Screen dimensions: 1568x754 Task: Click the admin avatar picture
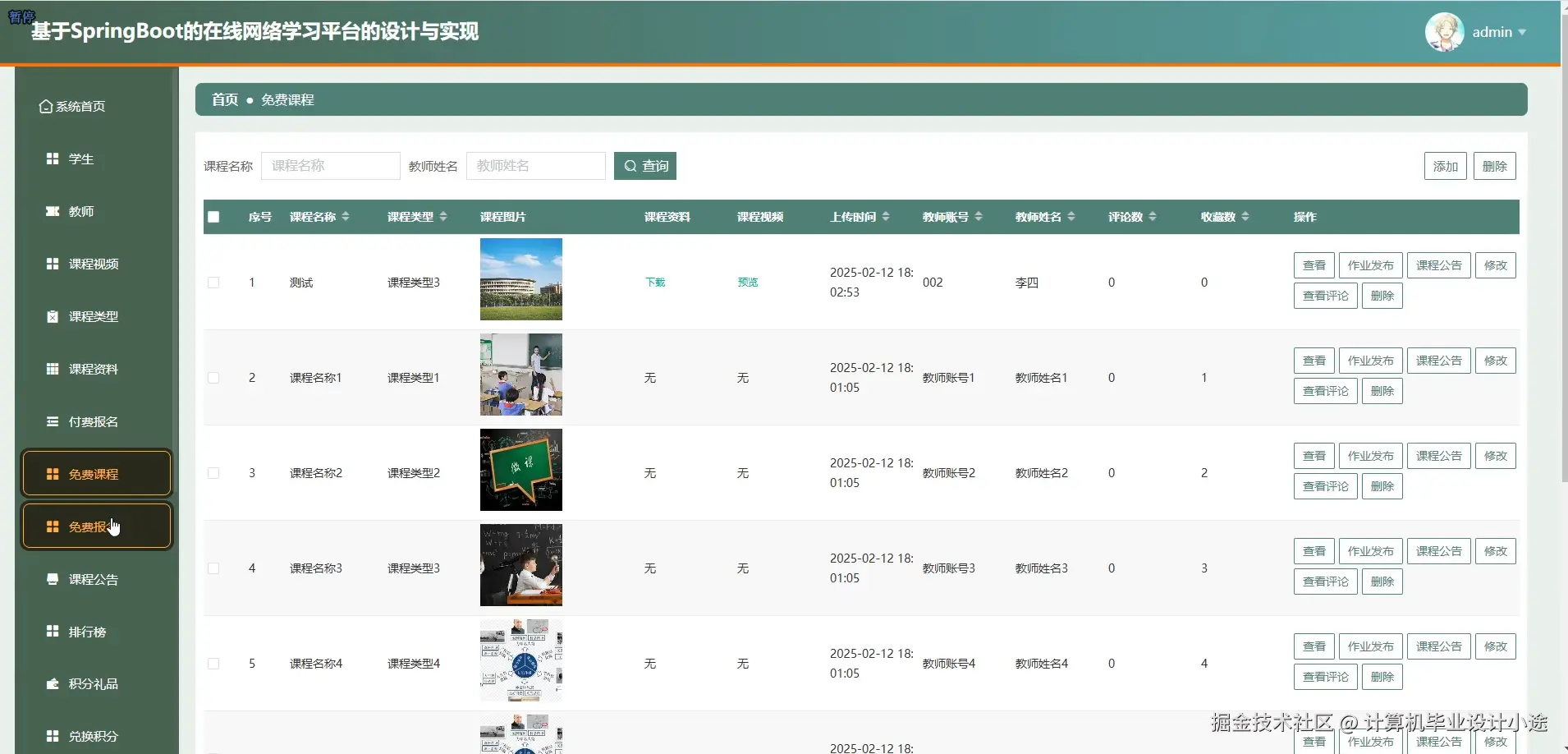(1445, 32)
